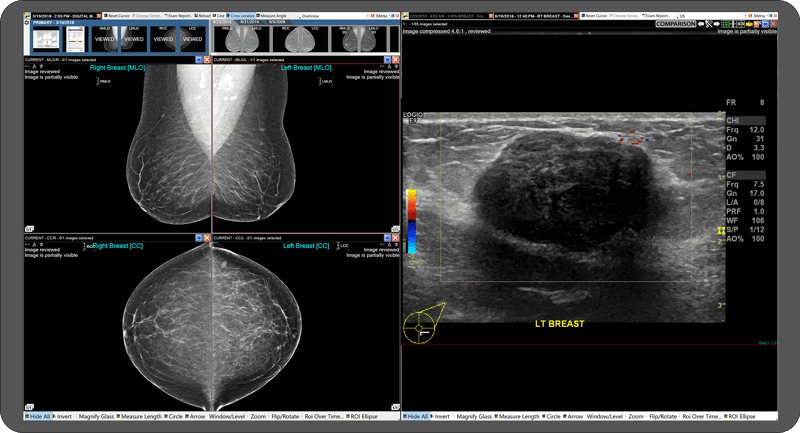Select Measure Length in the left bottom toolbar

coord(139,417)
